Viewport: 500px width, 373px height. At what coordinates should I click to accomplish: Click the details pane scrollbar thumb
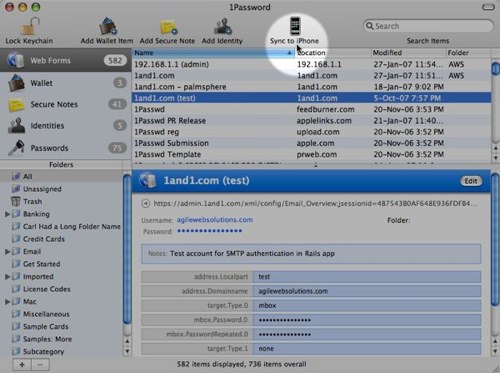pos(496,239)
